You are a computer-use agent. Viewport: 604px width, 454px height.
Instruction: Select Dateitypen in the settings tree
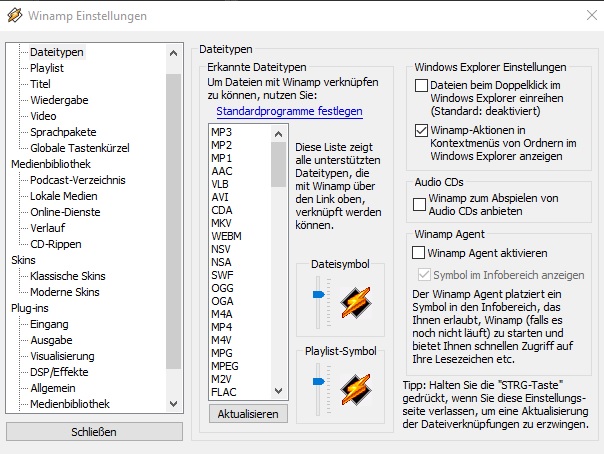tap(57, 52)
